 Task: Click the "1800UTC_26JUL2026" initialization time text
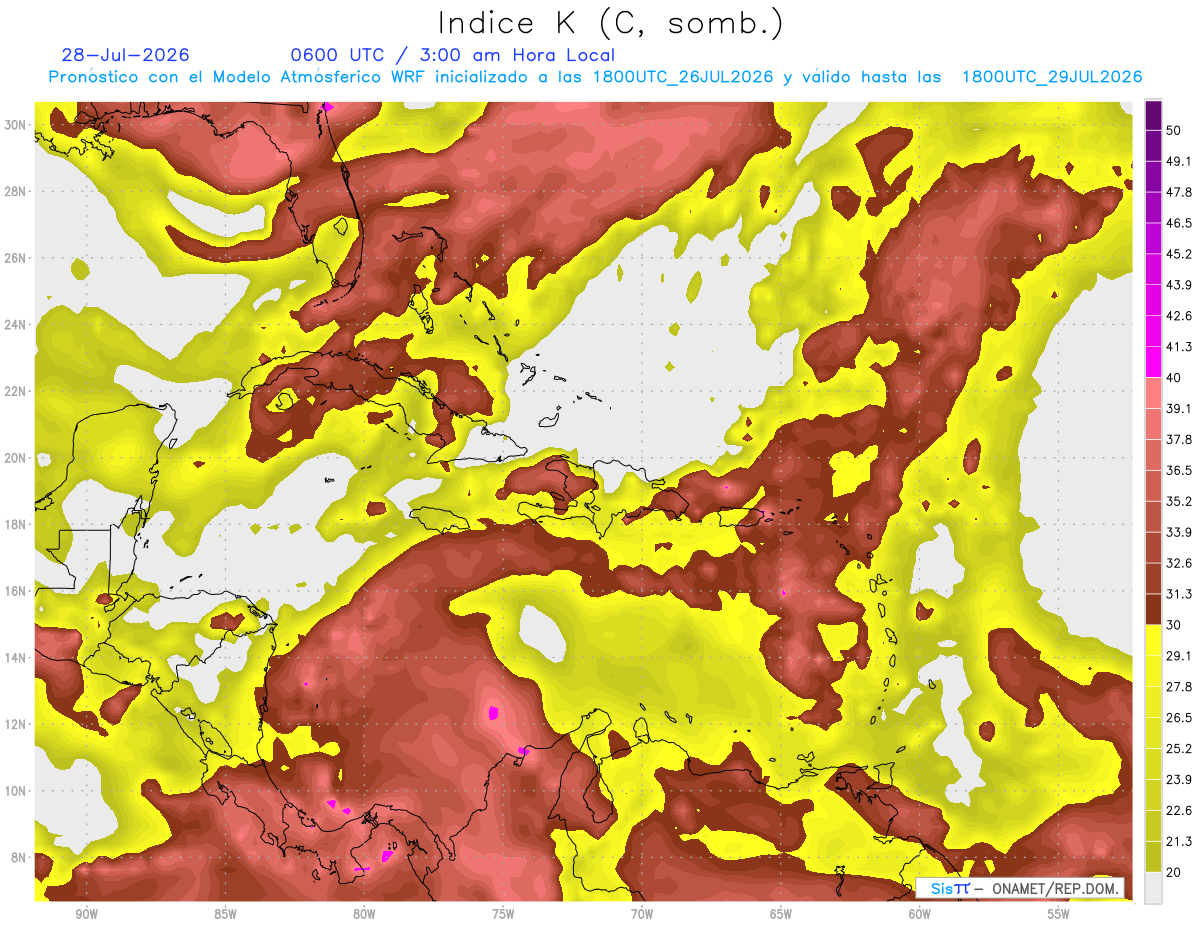pos(683,77)
